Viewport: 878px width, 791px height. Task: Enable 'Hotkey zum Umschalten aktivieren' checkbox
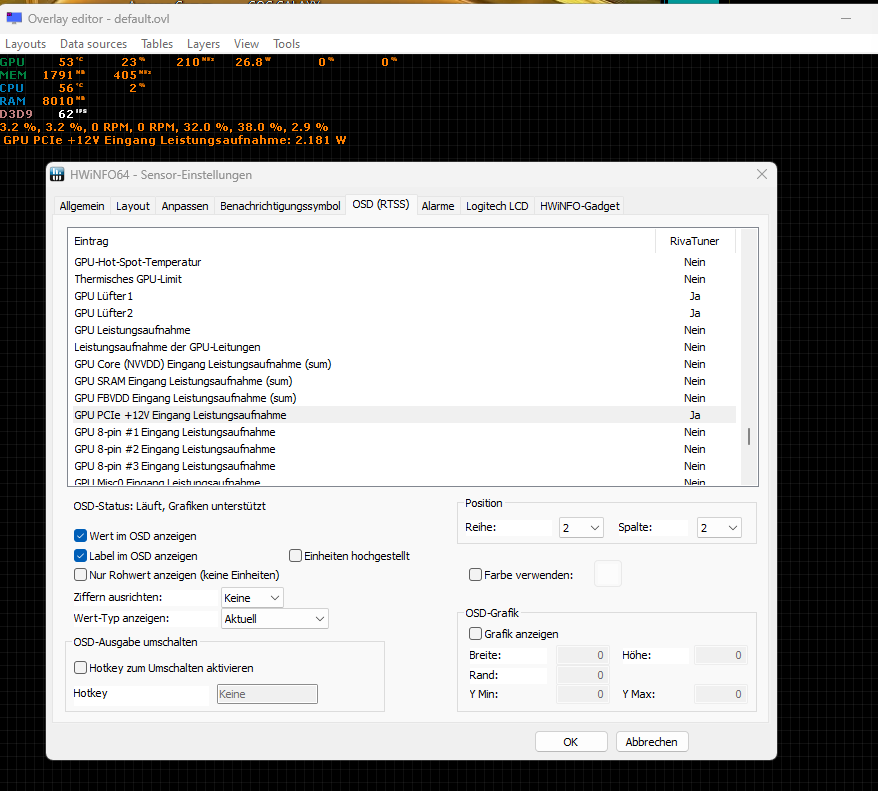pyautogui.click(x=81, y=668)
